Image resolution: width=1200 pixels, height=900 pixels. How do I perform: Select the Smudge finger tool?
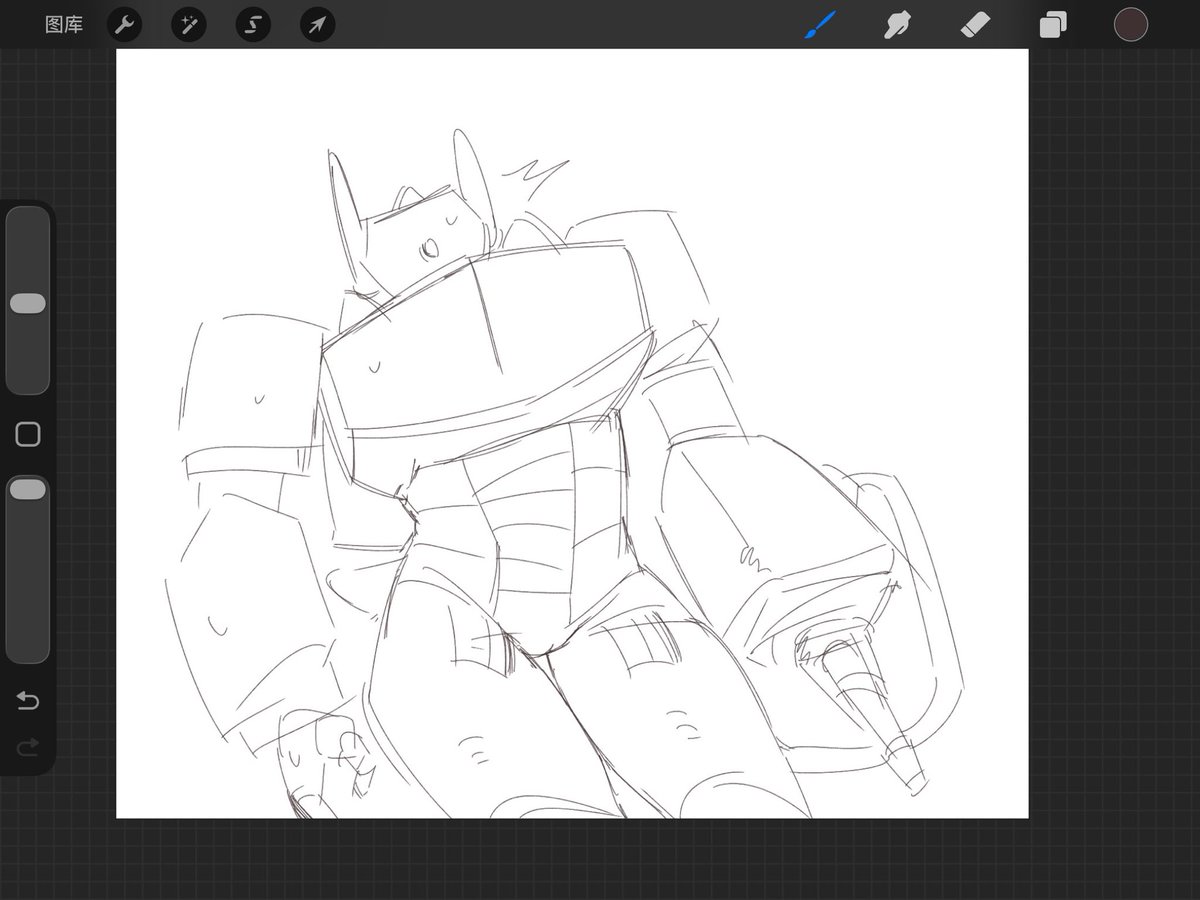coord(897,25)
